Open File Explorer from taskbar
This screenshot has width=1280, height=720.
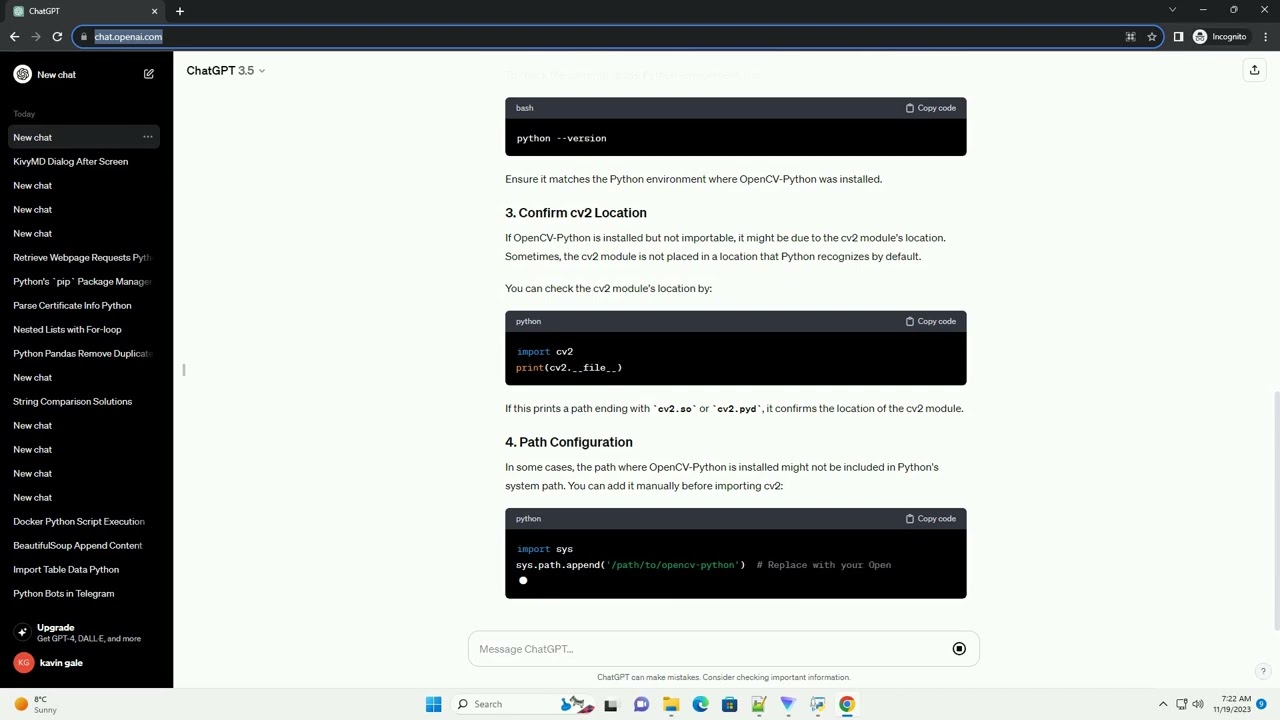[x=670, y=704]
